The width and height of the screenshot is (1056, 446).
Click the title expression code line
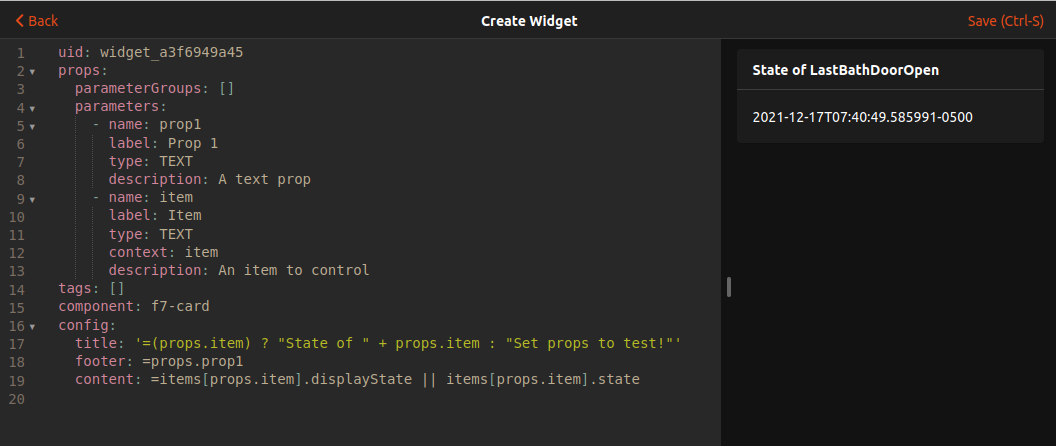[378, 343]
